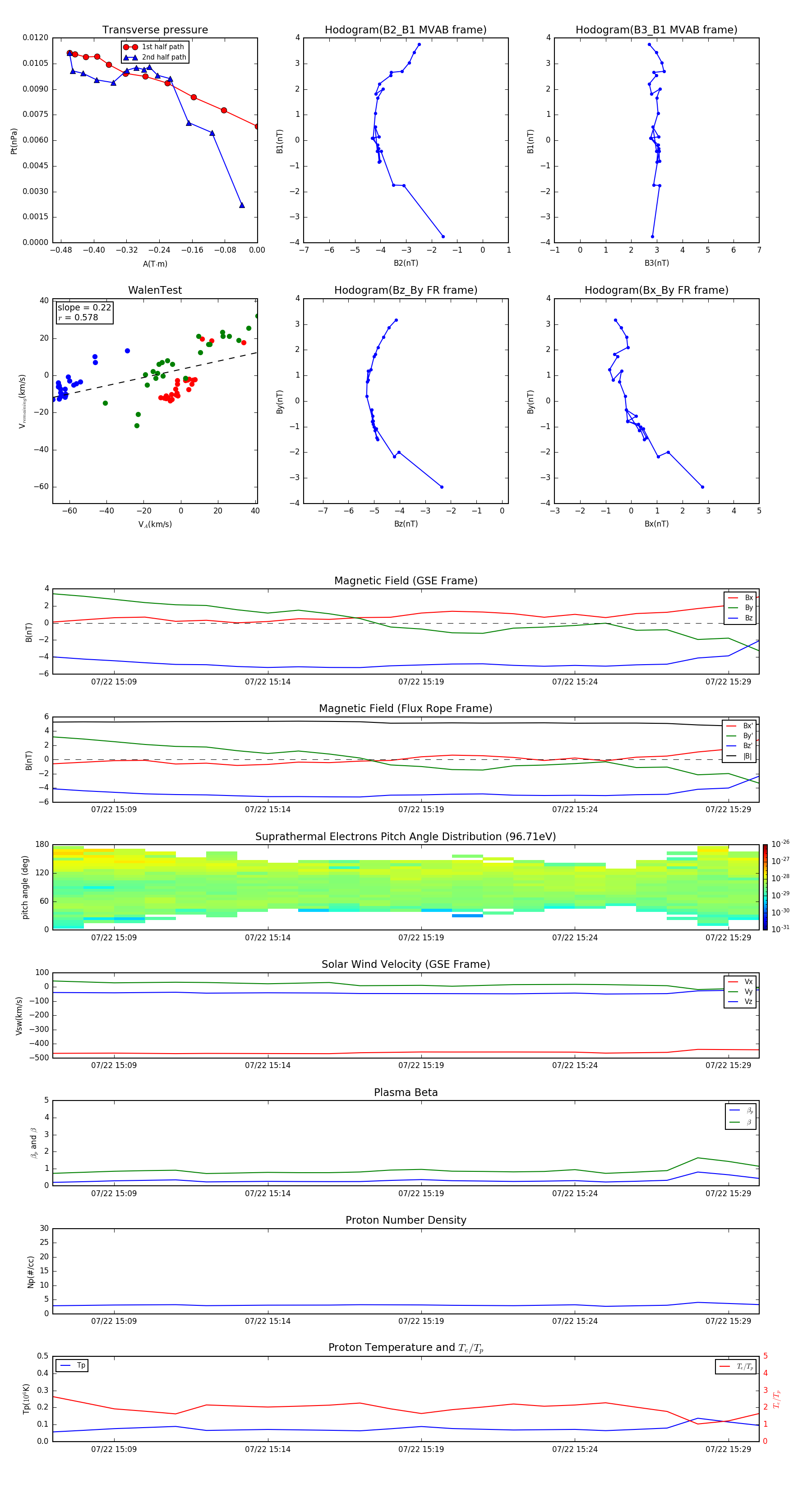812x1489 pixels.
Task: Click the 'Vz' velocity legend entry
Action: coord(740,1002)
